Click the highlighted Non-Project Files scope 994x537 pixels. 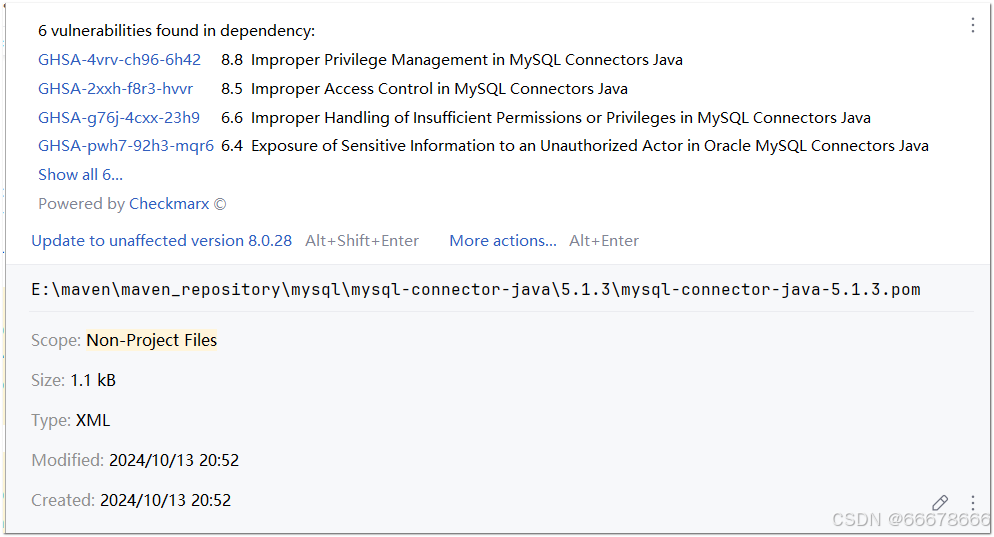tap(151, 341)
